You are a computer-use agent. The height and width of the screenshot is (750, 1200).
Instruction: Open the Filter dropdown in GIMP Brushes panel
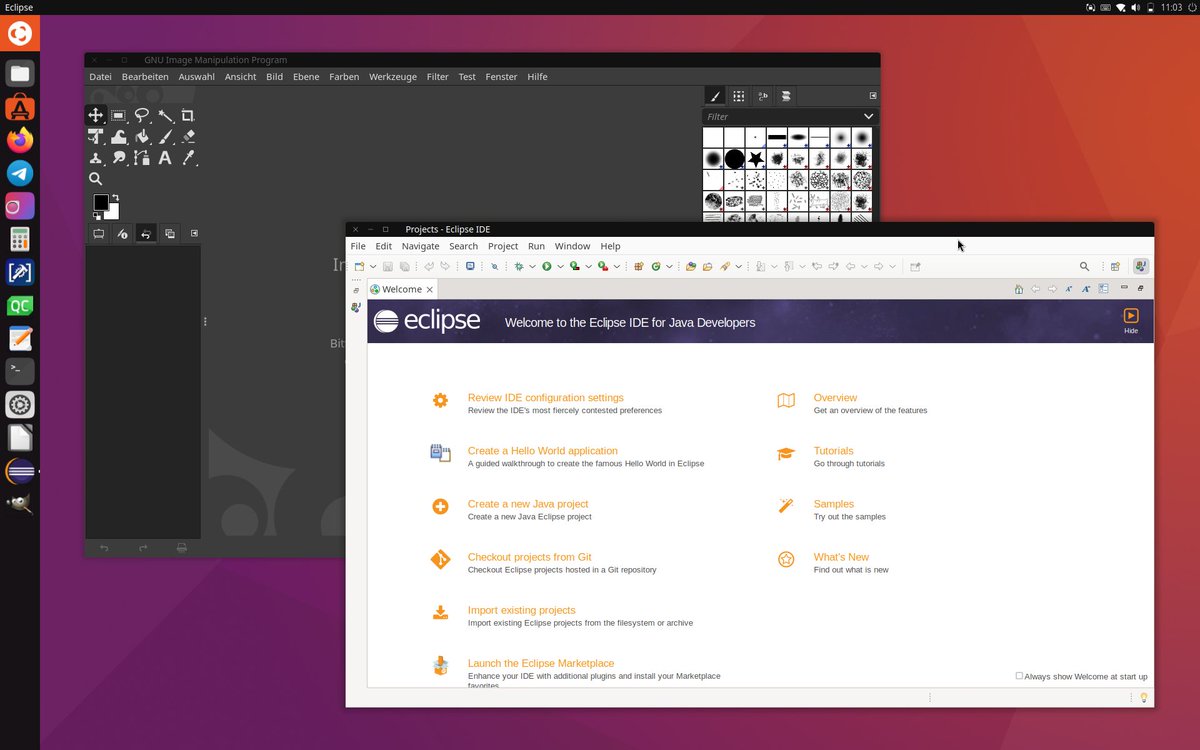click(x=866, y=116)
